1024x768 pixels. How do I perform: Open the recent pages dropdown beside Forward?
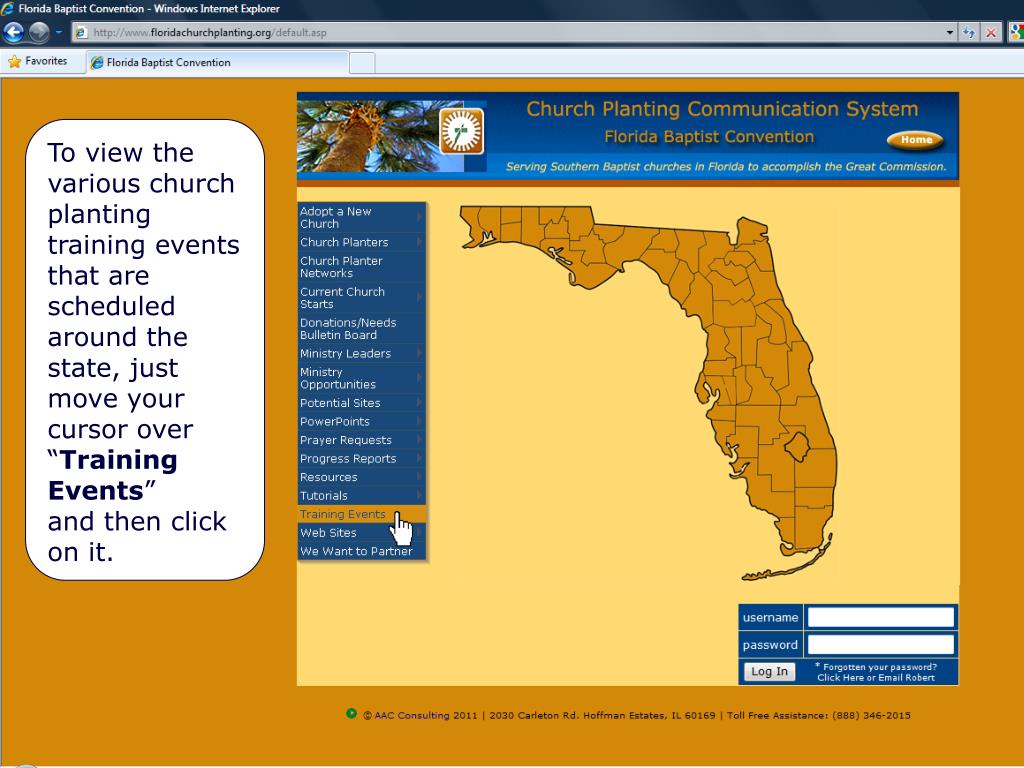pos(58,32)
